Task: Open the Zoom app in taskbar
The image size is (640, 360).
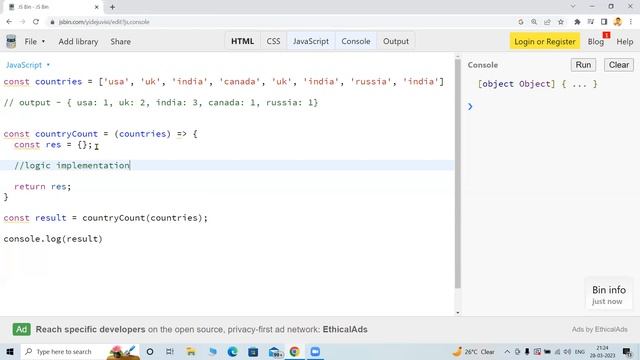Action: coord(315,351)
